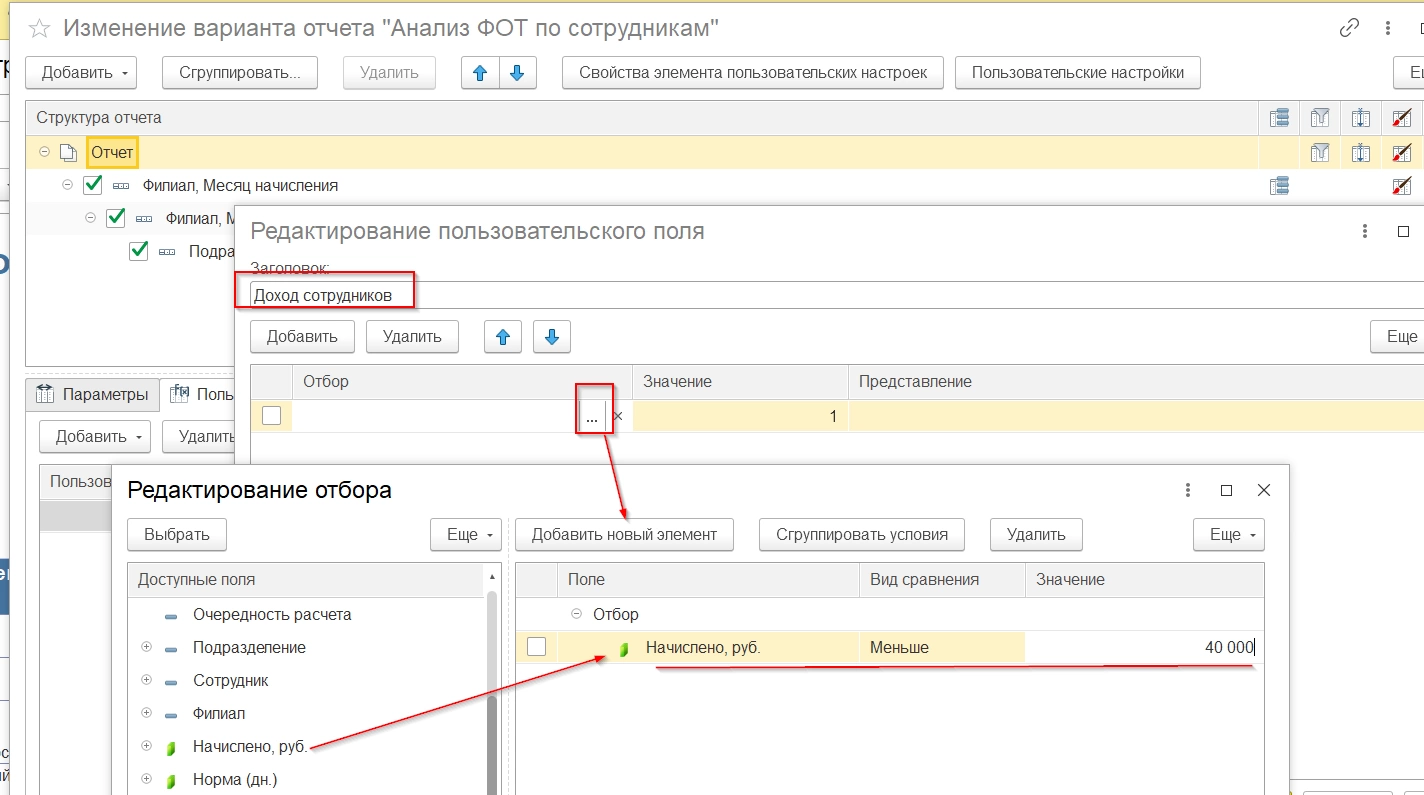Image resolution: width=1424 pixels, height=795 pixels.
Task: Expand the Подразделение available field
Action: 147,647
